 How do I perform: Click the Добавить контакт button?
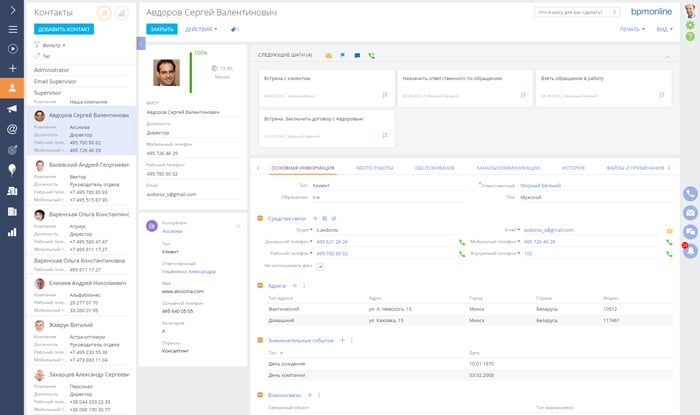[x=64, y=30]
